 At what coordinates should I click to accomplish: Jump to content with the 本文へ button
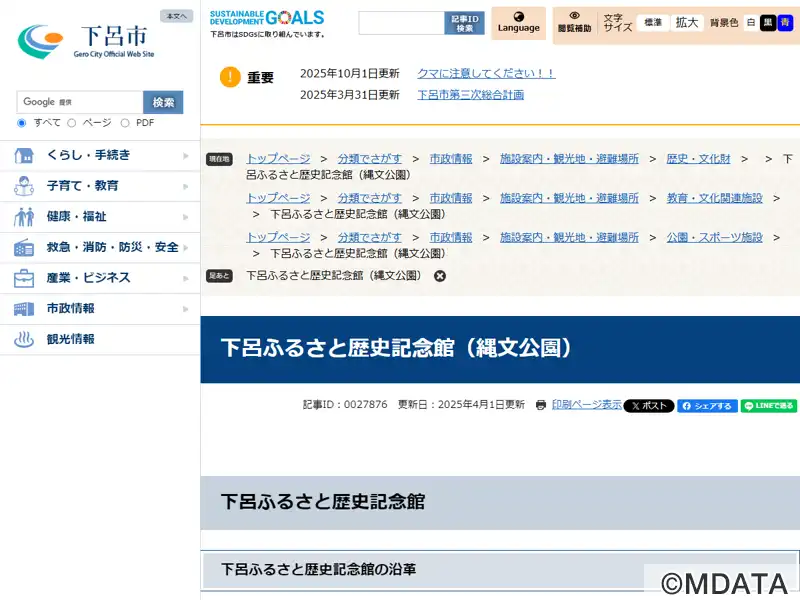177,16
